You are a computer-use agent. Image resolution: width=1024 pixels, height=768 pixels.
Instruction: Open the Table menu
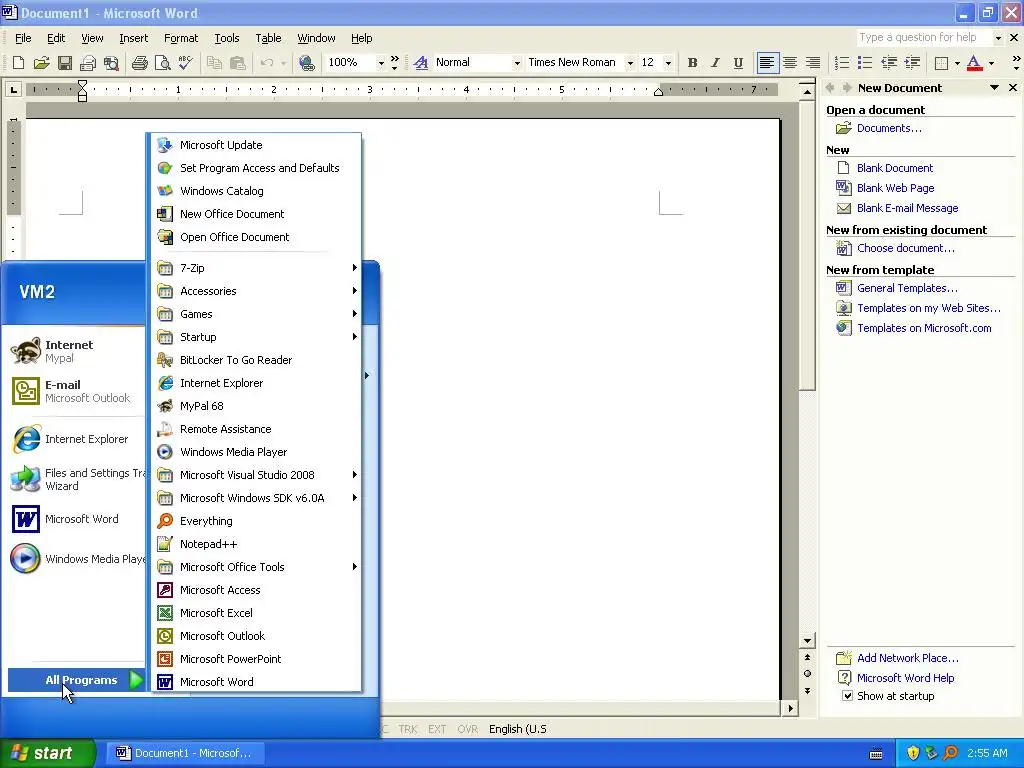268,38
